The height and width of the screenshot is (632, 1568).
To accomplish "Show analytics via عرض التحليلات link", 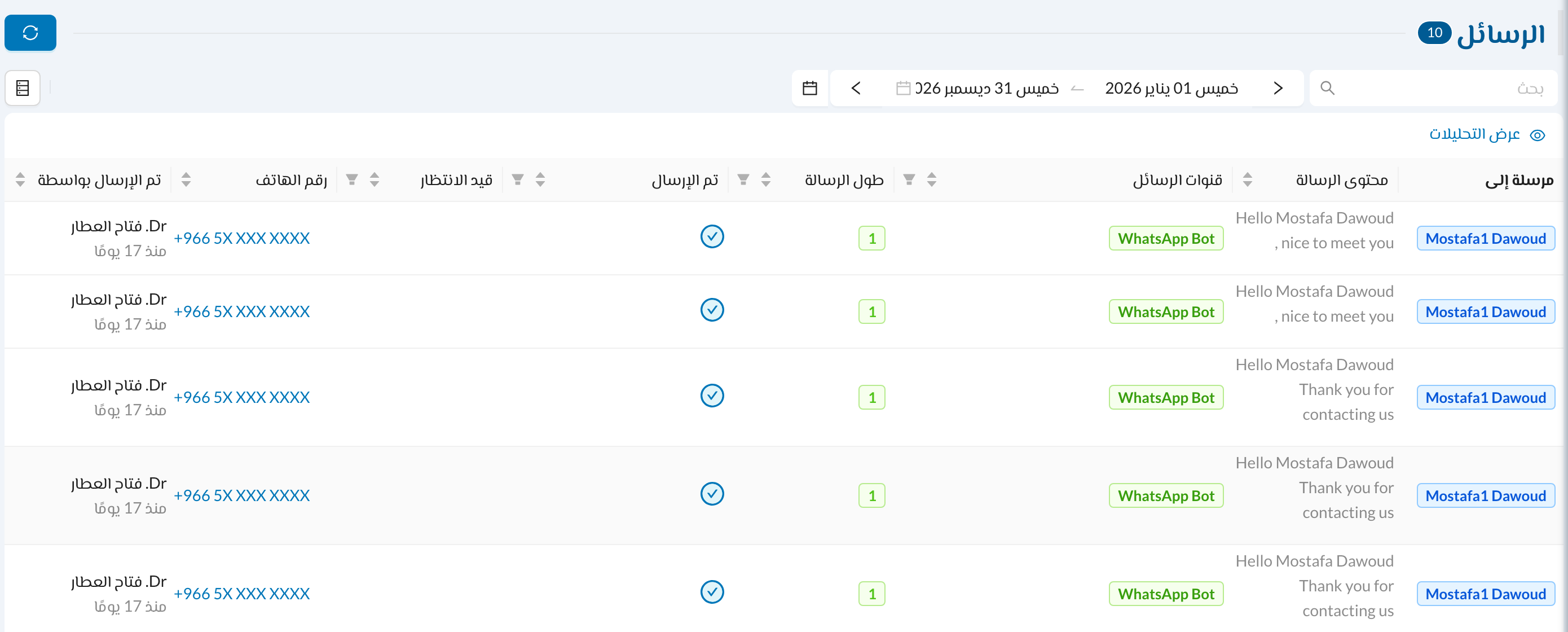I will (x=1486, y=134).
